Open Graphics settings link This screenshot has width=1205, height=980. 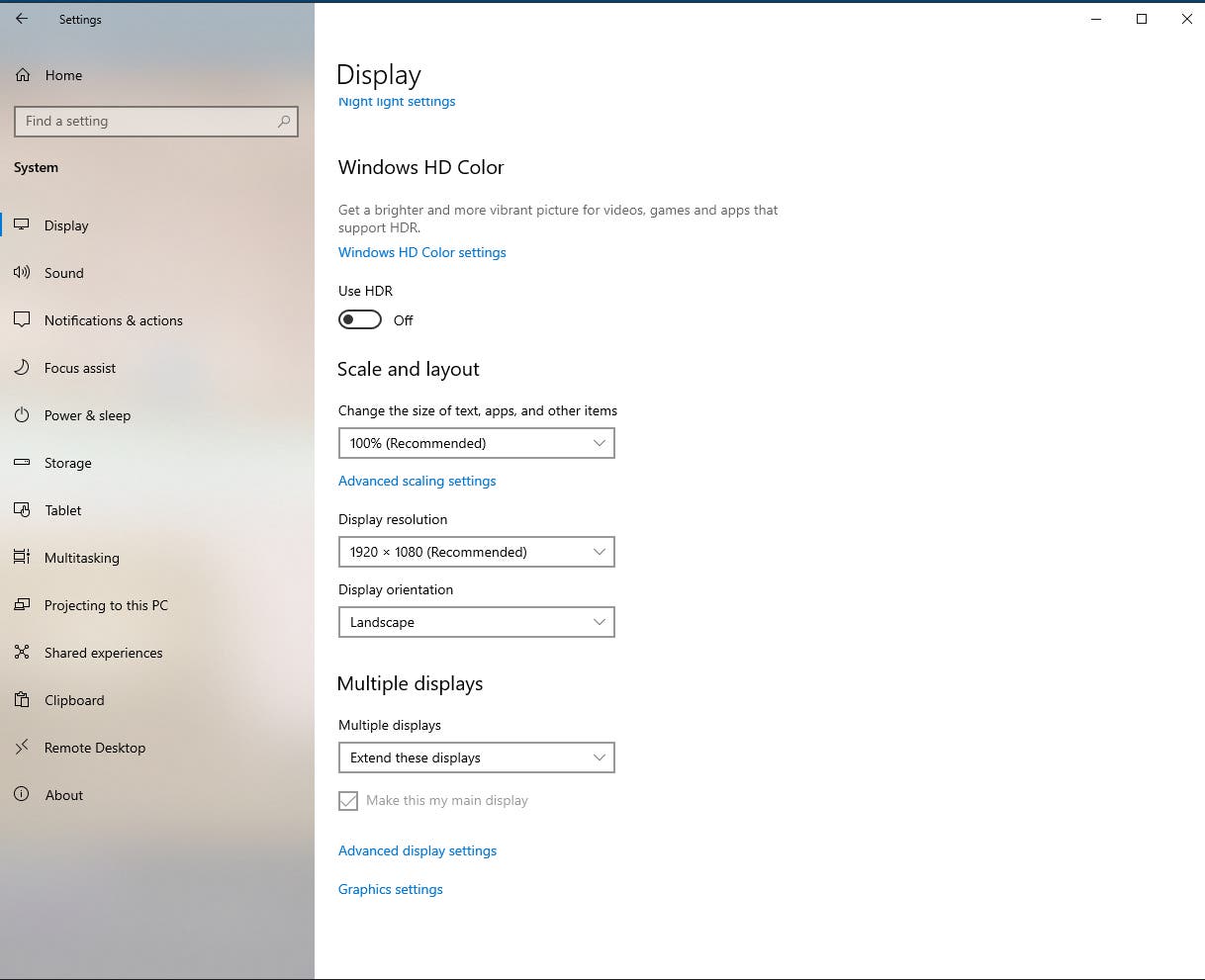click(391, 889)
